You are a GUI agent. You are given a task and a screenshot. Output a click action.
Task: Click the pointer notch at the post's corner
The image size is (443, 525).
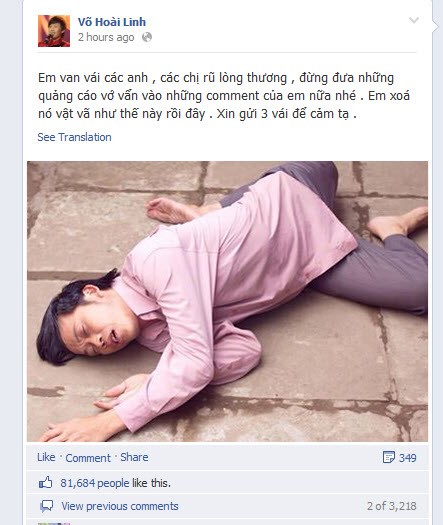tap(435, 26)
